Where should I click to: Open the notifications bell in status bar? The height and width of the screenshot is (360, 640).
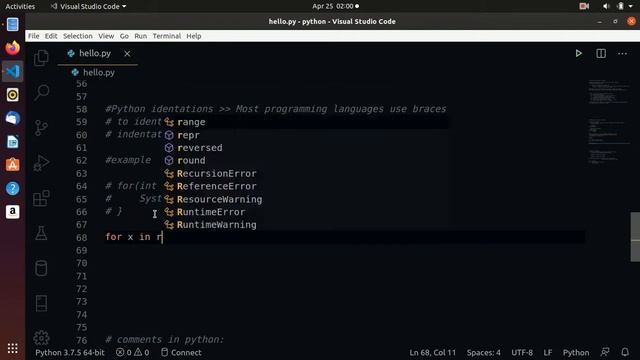[x=625, y=352]
